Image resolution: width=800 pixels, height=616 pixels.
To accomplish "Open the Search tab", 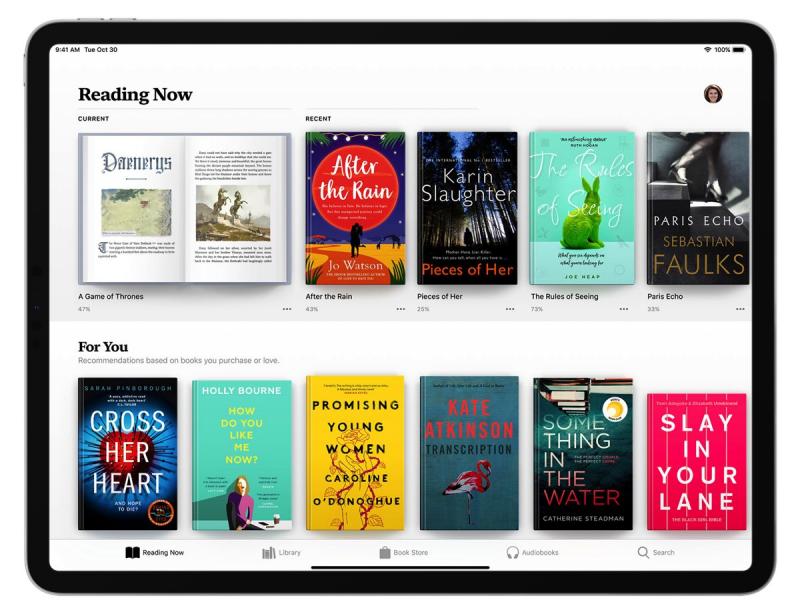I will pyautogui.click(x=656, y=552).
